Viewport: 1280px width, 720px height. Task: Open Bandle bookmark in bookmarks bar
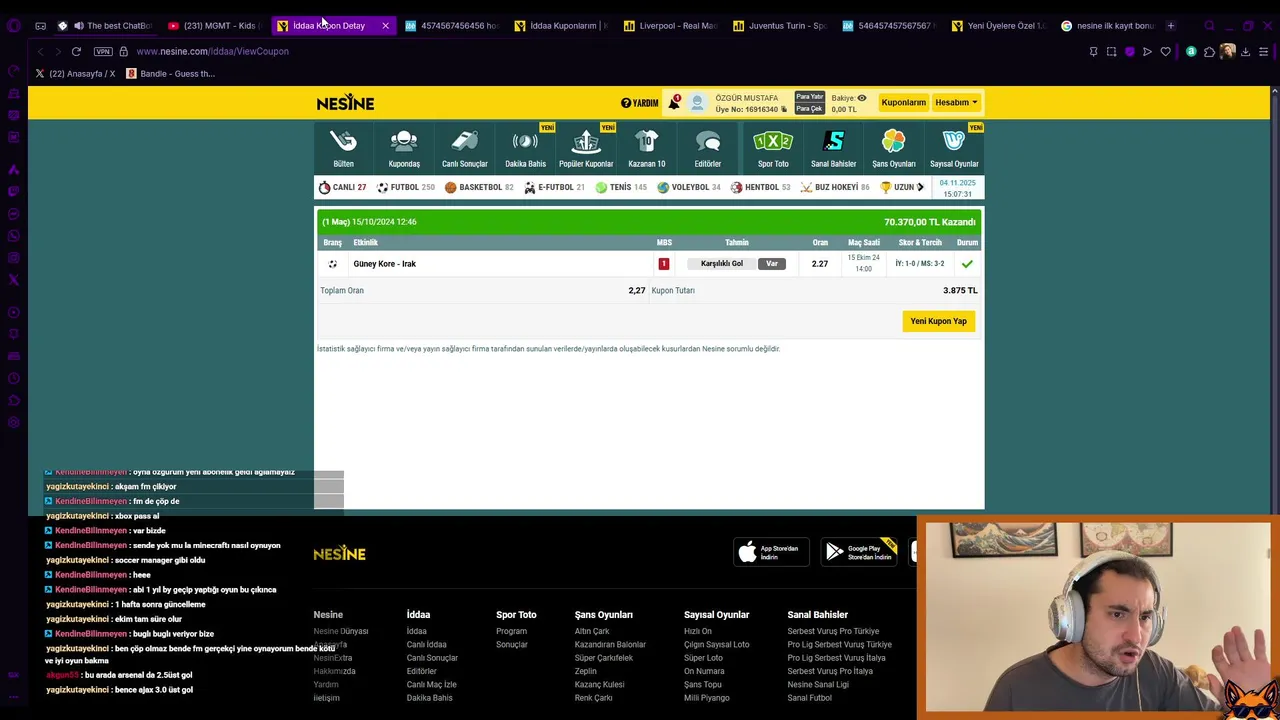coord(170,73)
